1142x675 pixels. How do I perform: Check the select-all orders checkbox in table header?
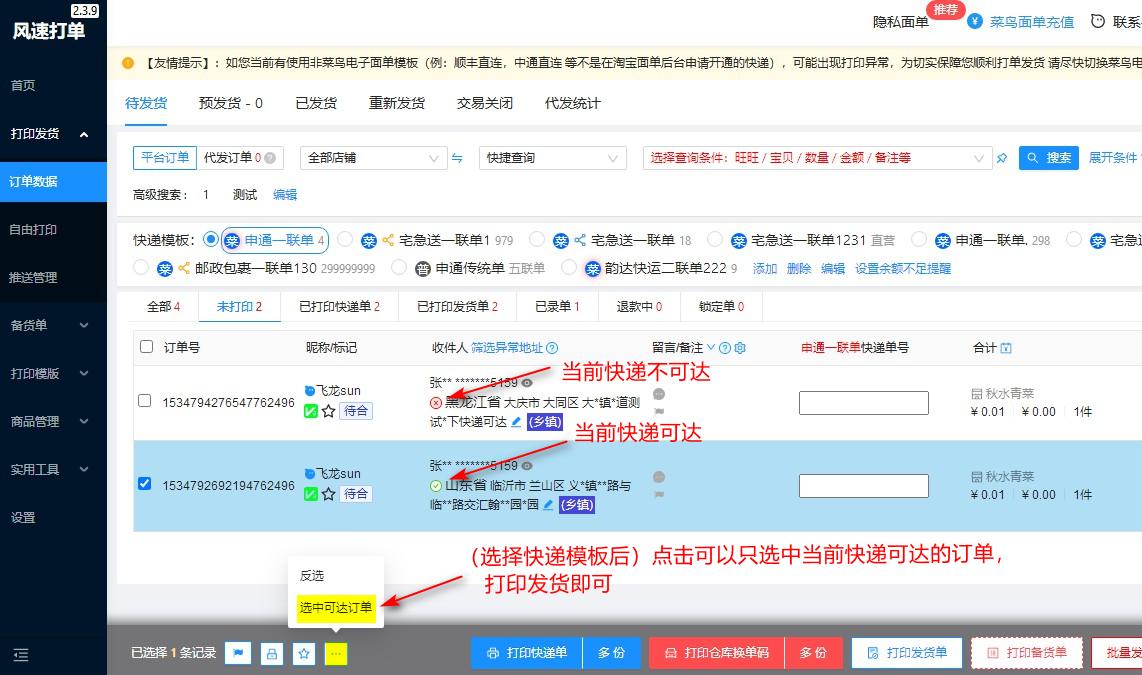coord(145,346)
